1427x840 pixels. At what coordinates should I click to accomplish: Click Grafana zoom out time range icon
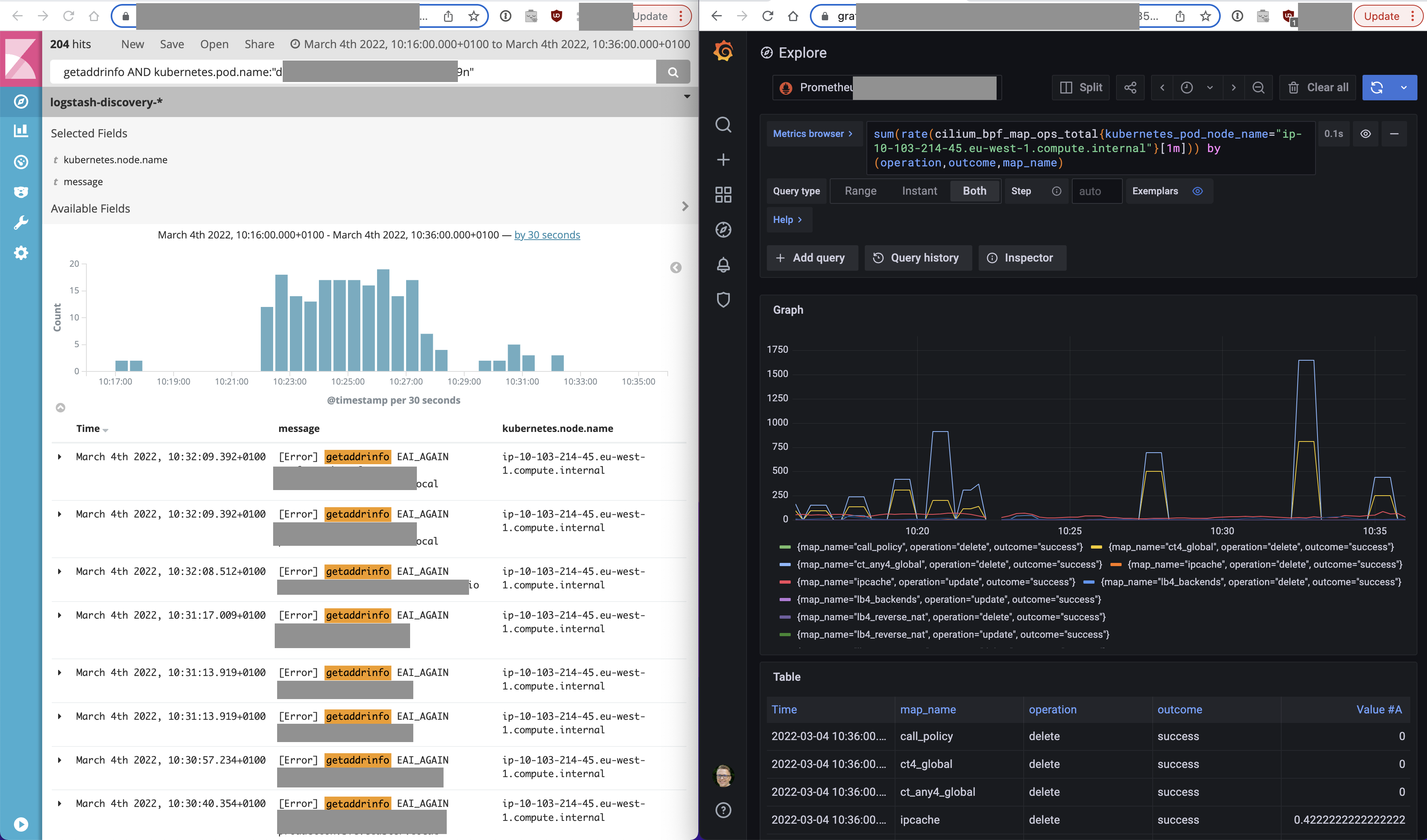tap(1258, 88)
